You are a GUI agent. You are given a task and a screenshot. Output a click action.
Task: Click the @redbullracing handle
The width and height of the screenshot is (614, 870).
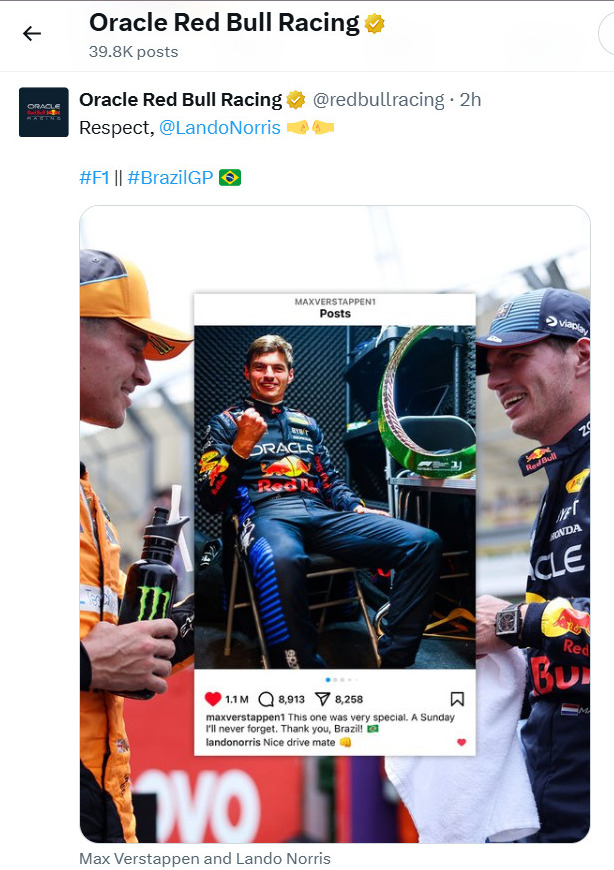[x=378, y=99]
